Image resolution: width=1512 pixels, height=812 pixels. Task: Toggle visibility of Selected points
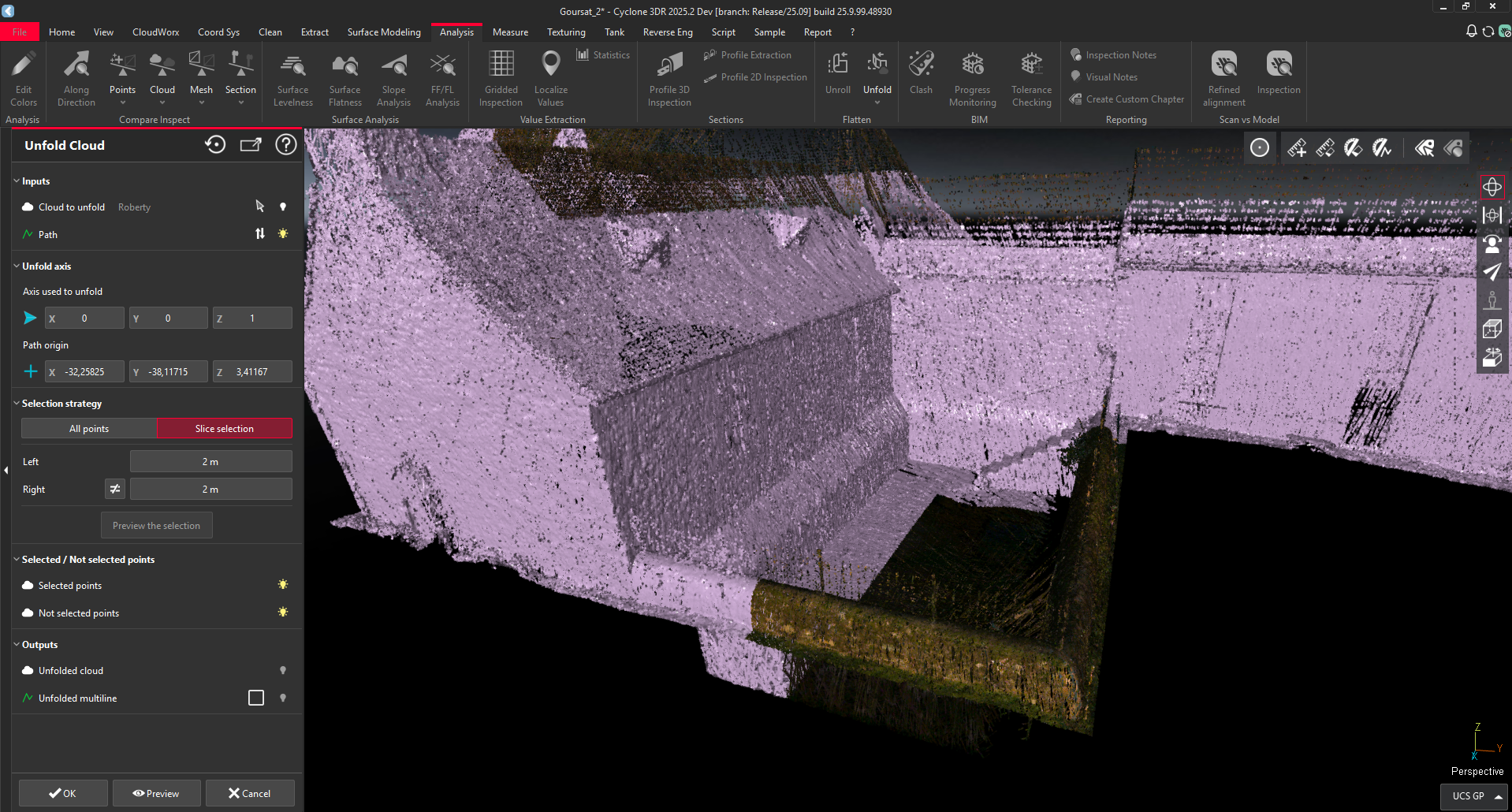pyautogui.click(x=283, y=585)
